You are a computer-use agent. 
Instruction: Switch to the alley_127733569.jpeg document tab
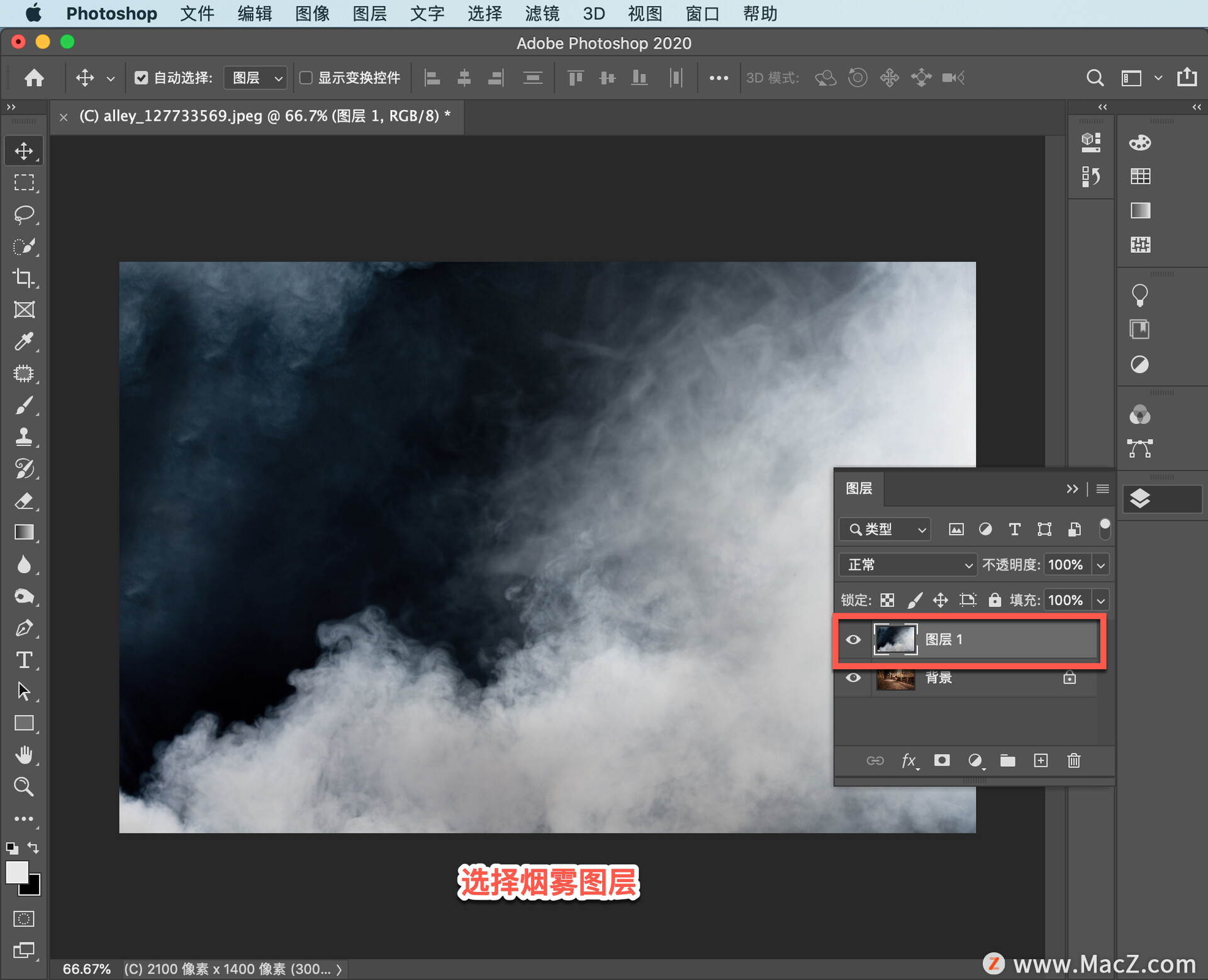click(265, 116)
